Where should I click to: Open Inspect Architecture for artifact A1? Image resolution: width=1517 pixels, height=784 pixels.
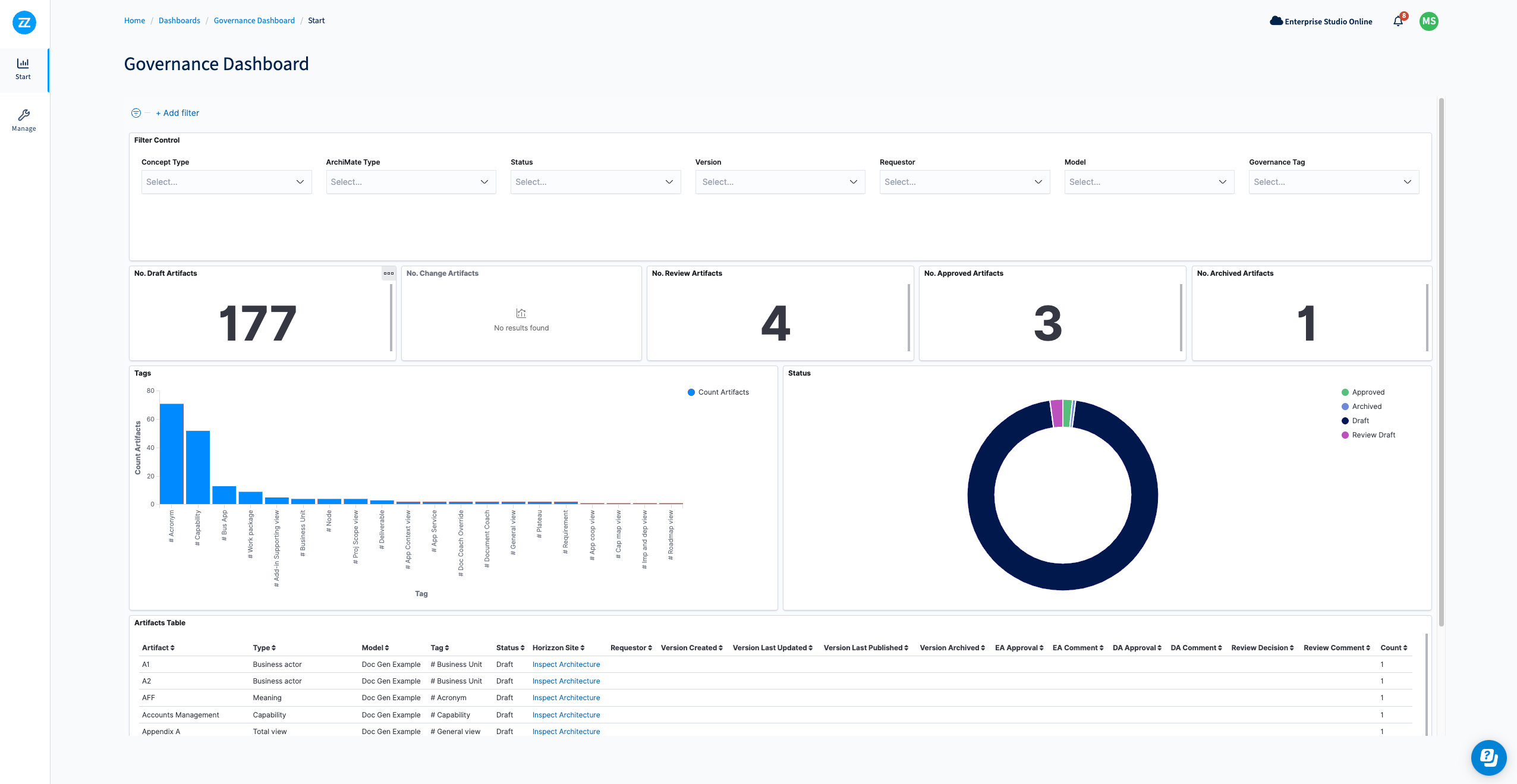coord(565,664)
